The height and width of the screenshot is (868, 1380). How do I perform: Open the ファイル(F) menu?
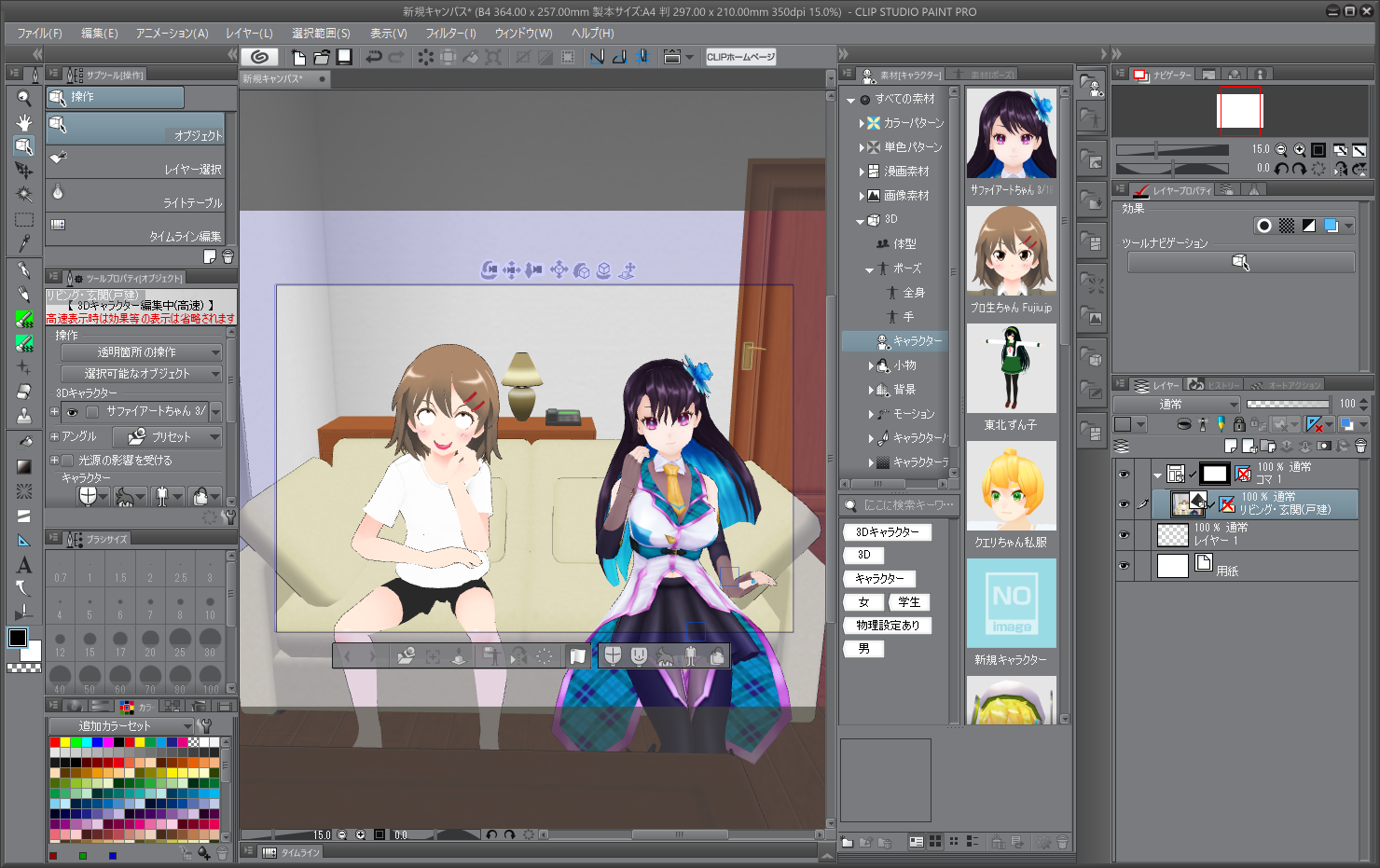39,33
